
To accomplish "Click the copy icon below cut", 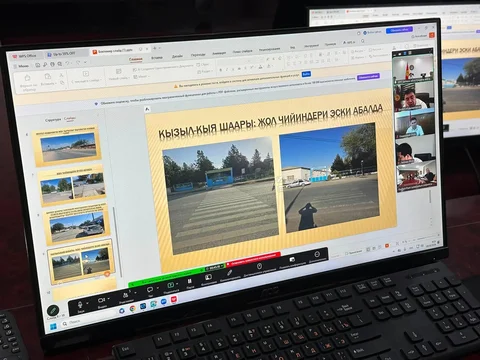I will [x=62, y=83].
